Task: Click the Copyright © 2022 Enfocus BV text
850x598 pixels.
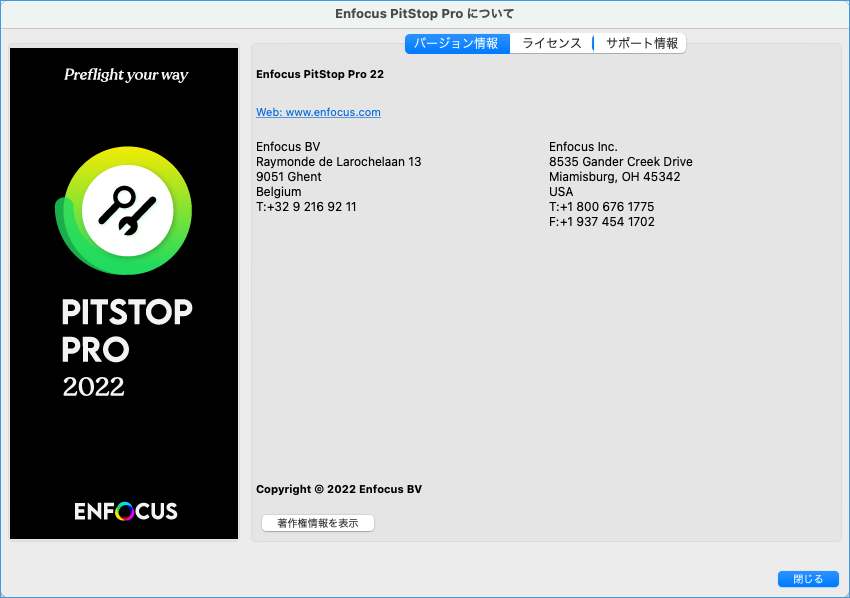Action: (x=339, y=489)
